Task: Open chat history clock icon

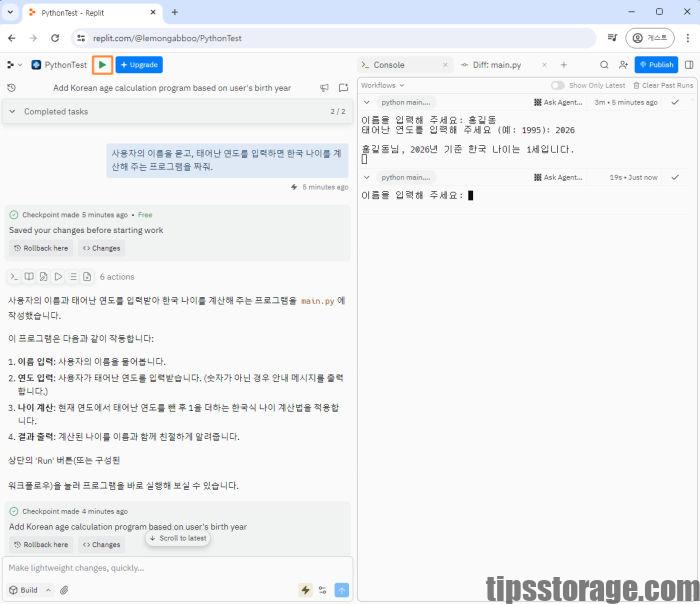Action: click(x=12, y=88)
